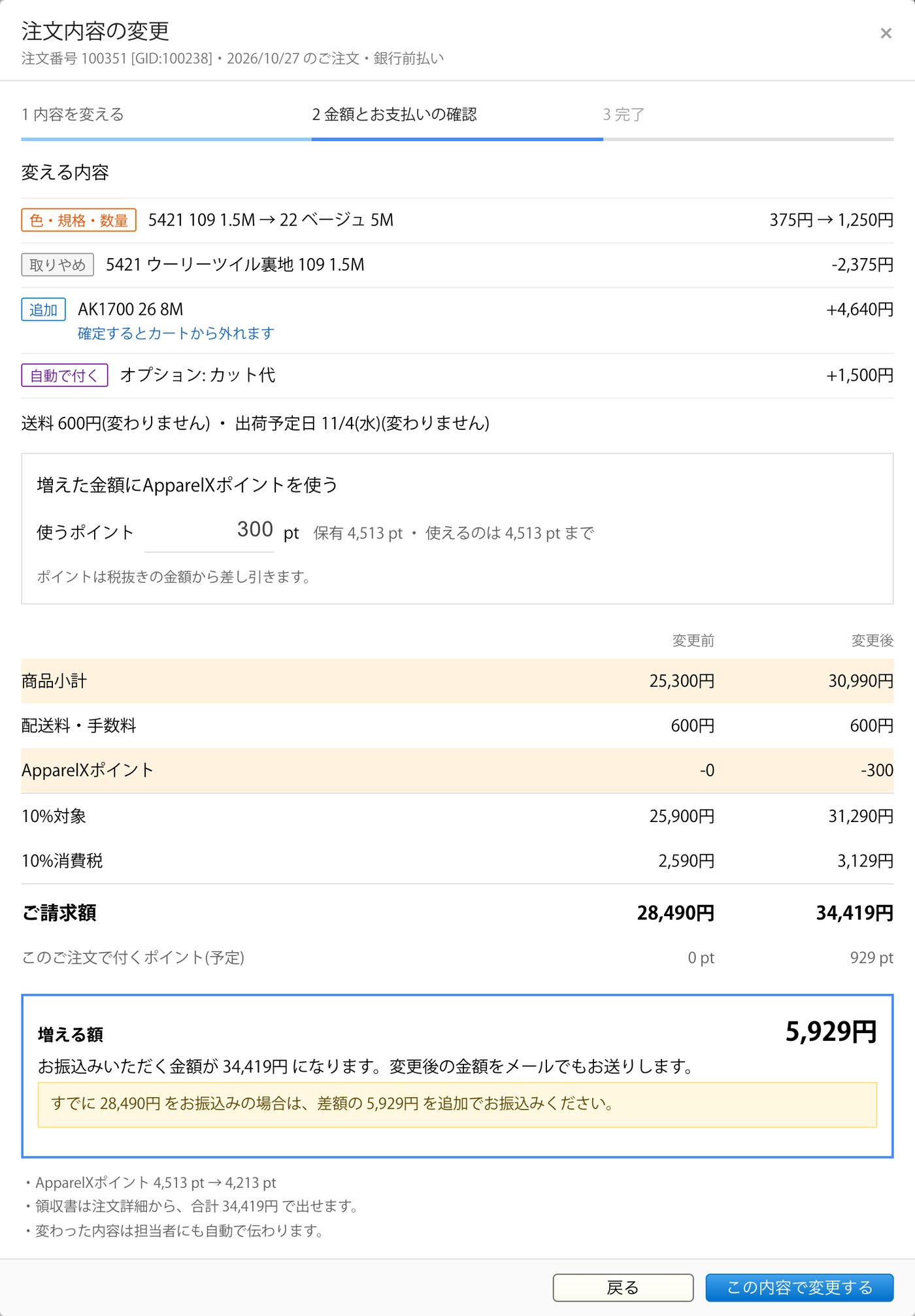Click 保有 4,513 pt balance text
This screenshot has width=915, height=1316.
pyautogui.click(x=358, y=533)
